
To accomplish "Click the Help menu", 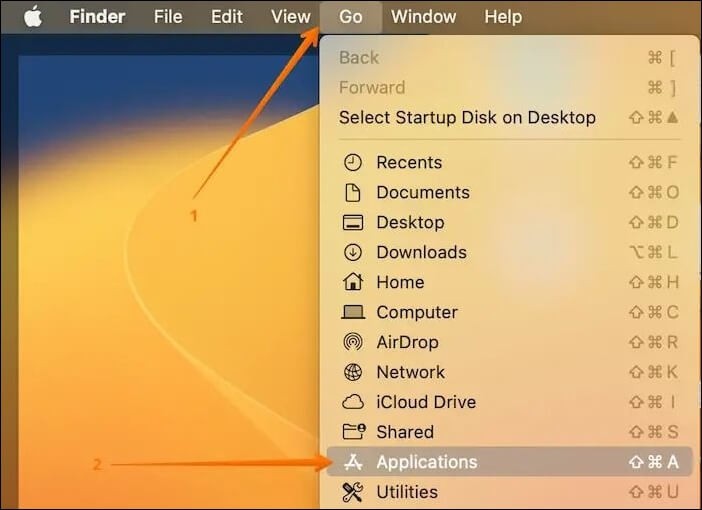I will 503,17.
